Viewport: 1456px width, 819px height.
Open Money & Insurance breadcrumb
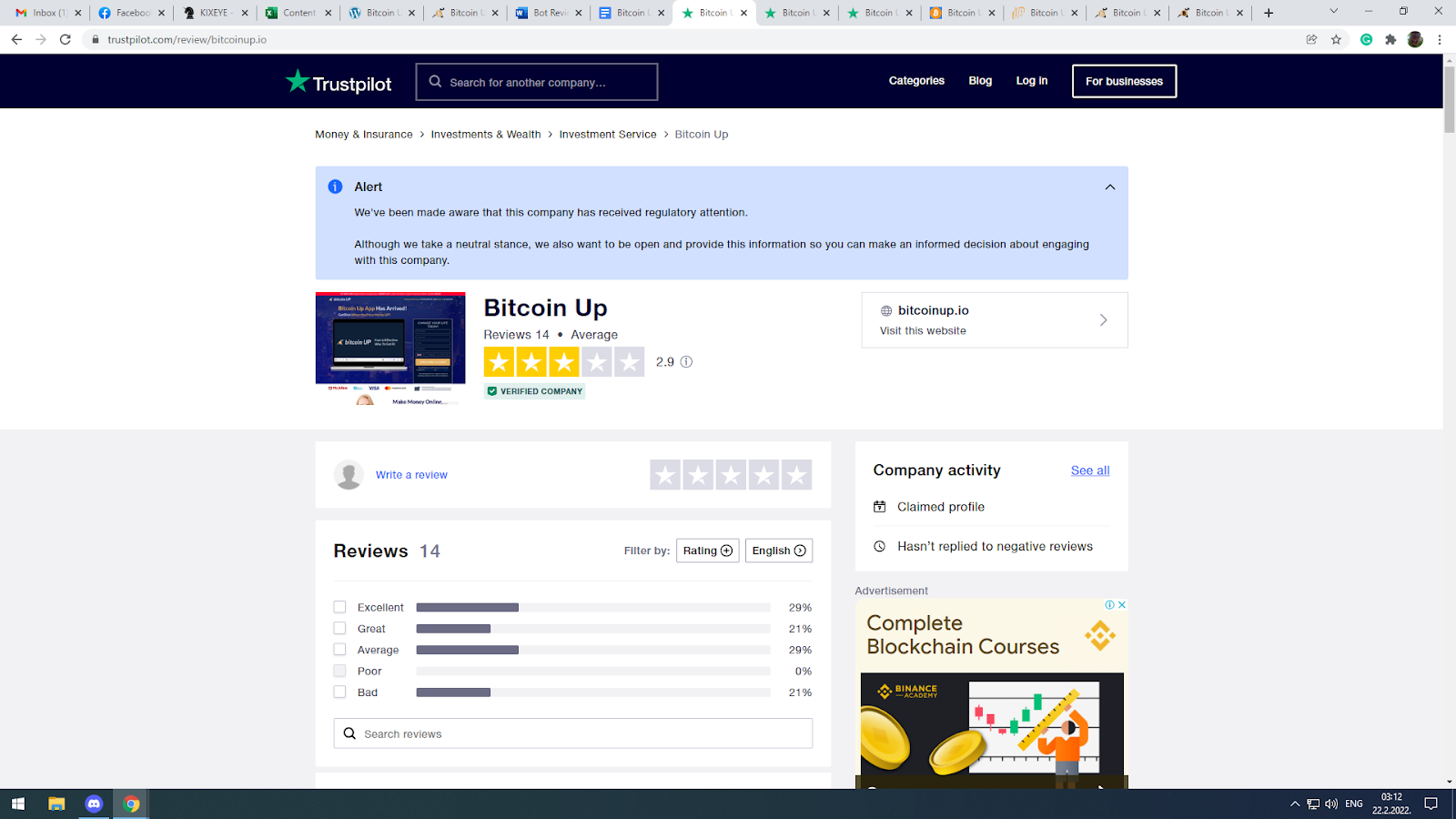click(364, 135)
